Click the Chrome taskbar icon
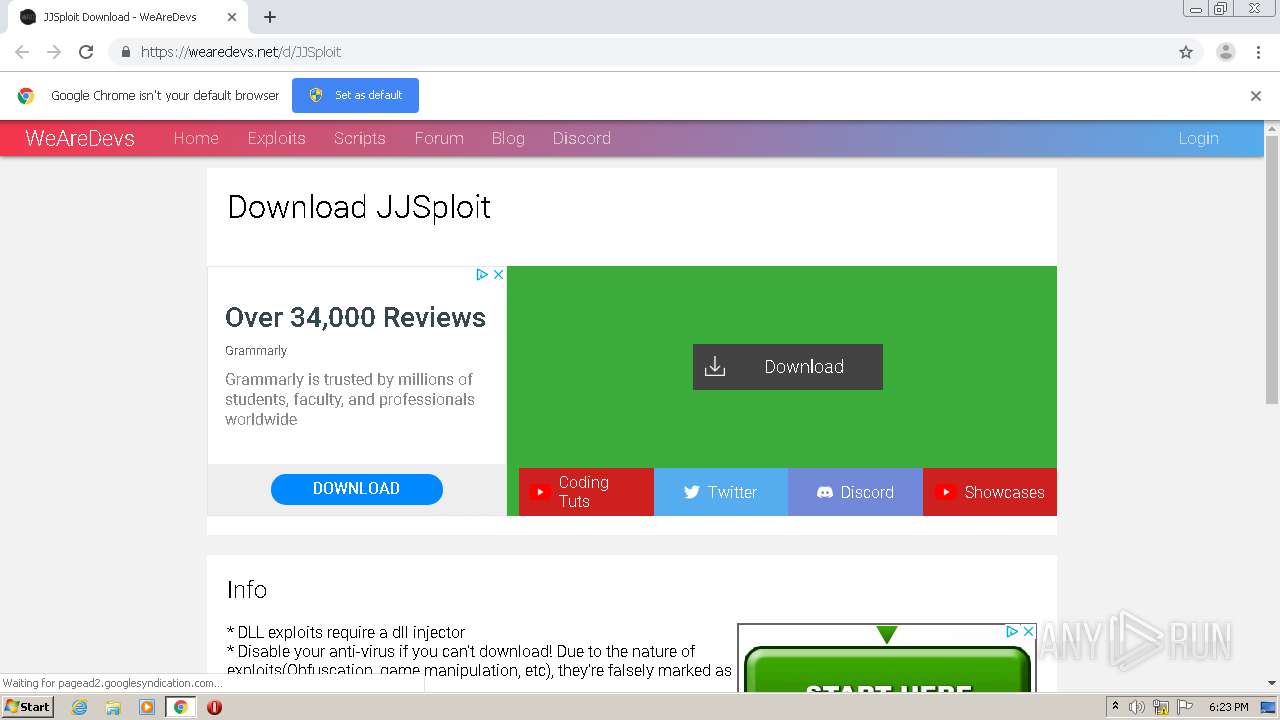Image resolution: width=1280 pixels, height=720 pixels. (x=181, y=707)
